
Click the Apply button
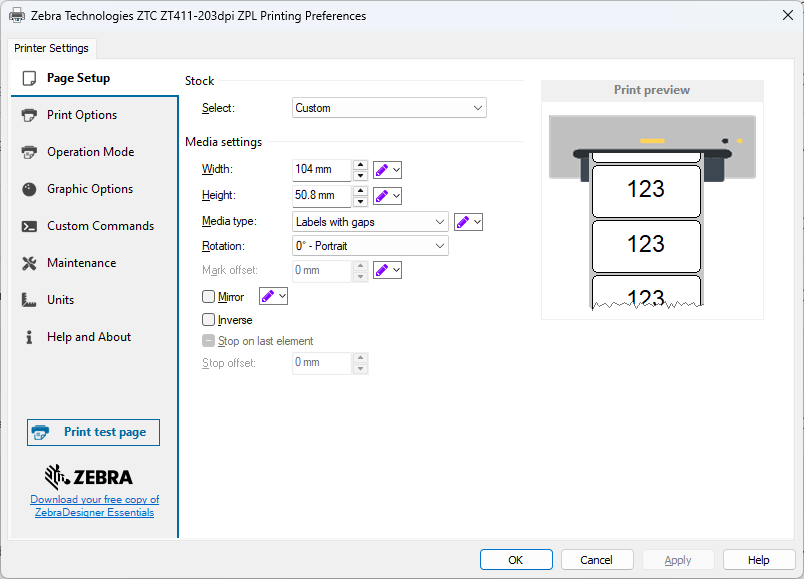pyautogui.click(x=678, y=560)
